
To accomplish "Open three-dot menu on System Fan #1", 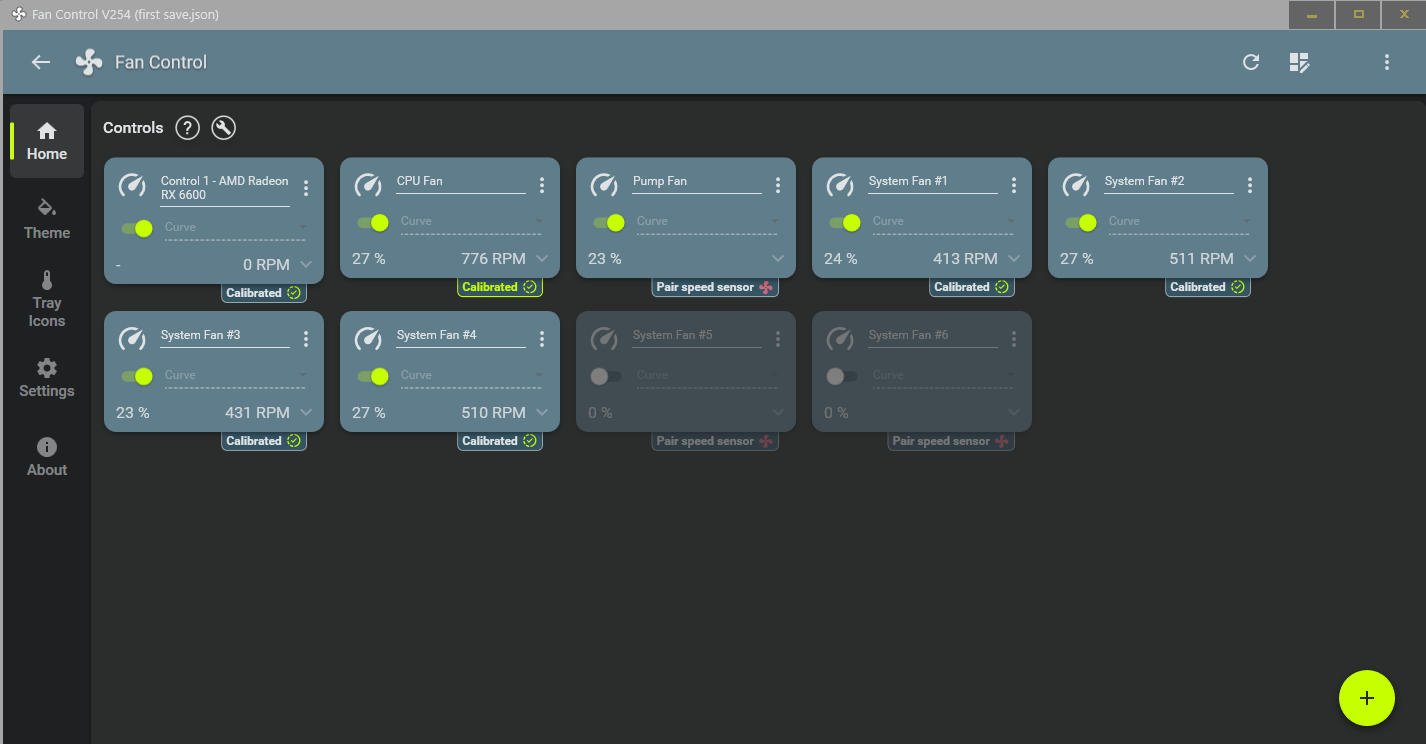I will pos(1014,185).
